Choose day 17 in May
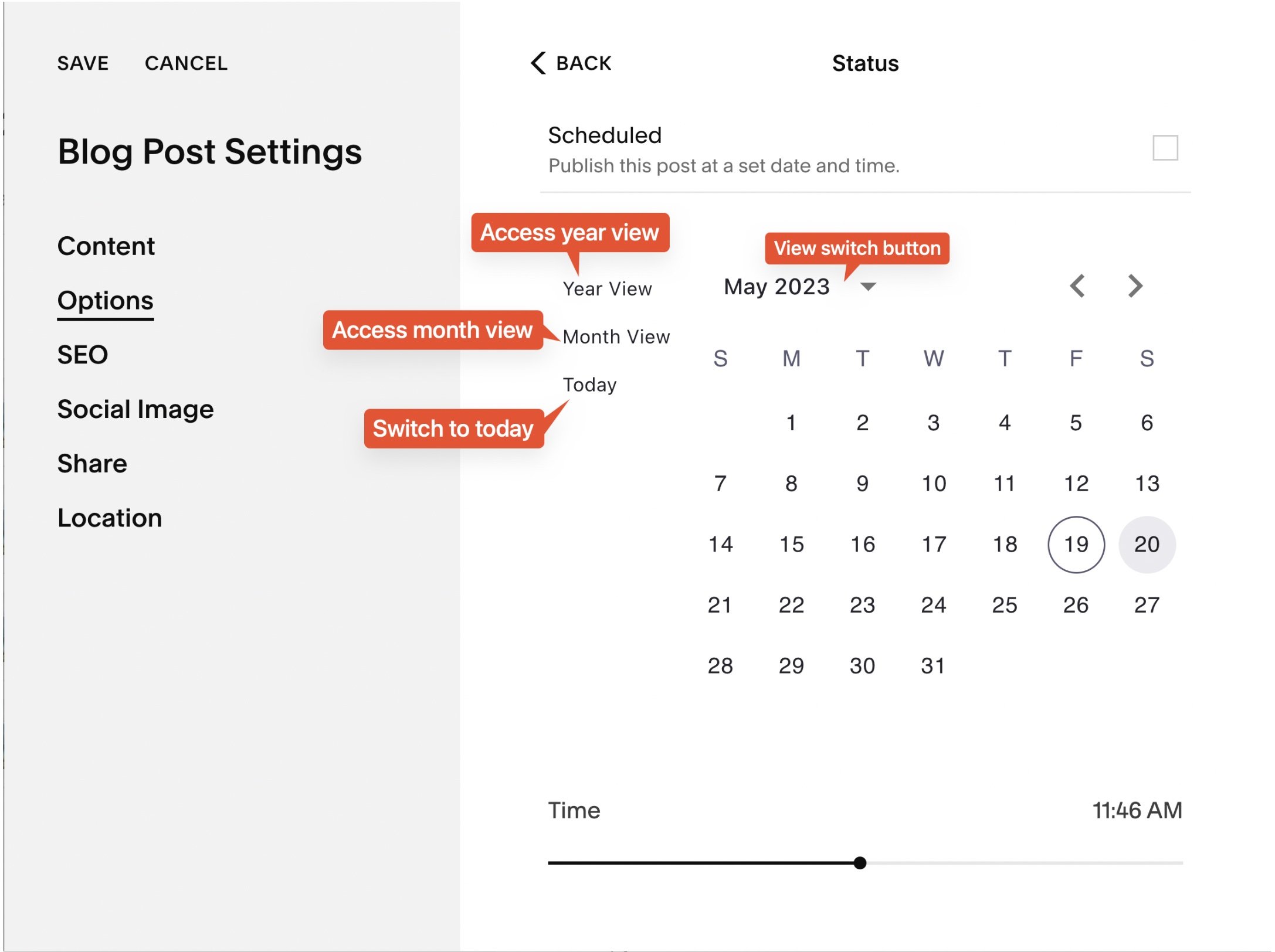 (934, 545)
